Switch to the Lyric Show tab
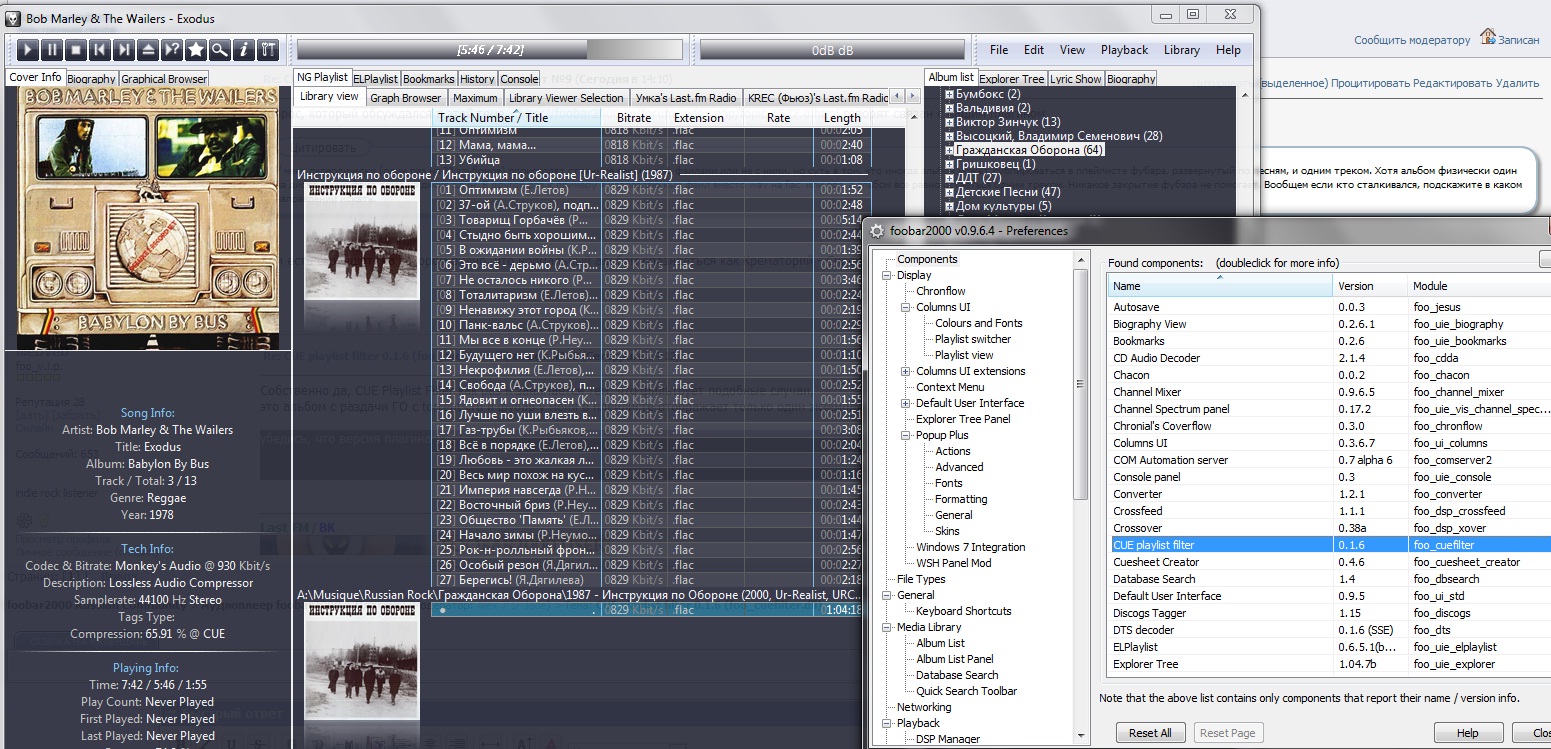 click(x=1076, y=79)
